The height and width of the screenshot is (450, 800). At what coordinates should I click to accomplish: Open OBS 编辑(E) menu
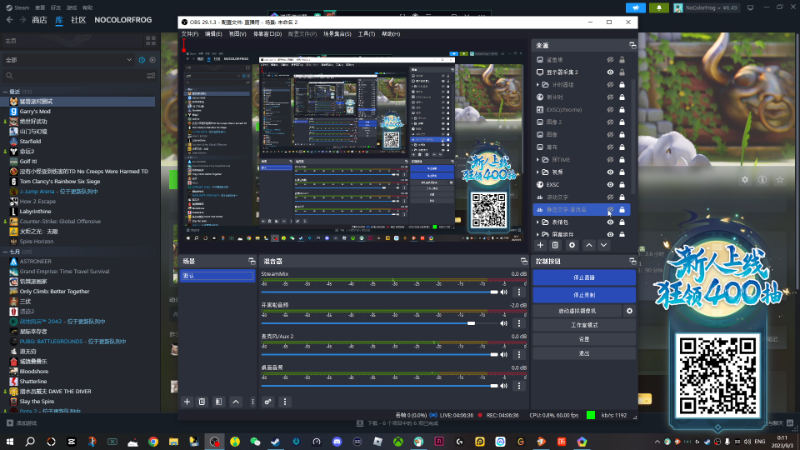213,34
